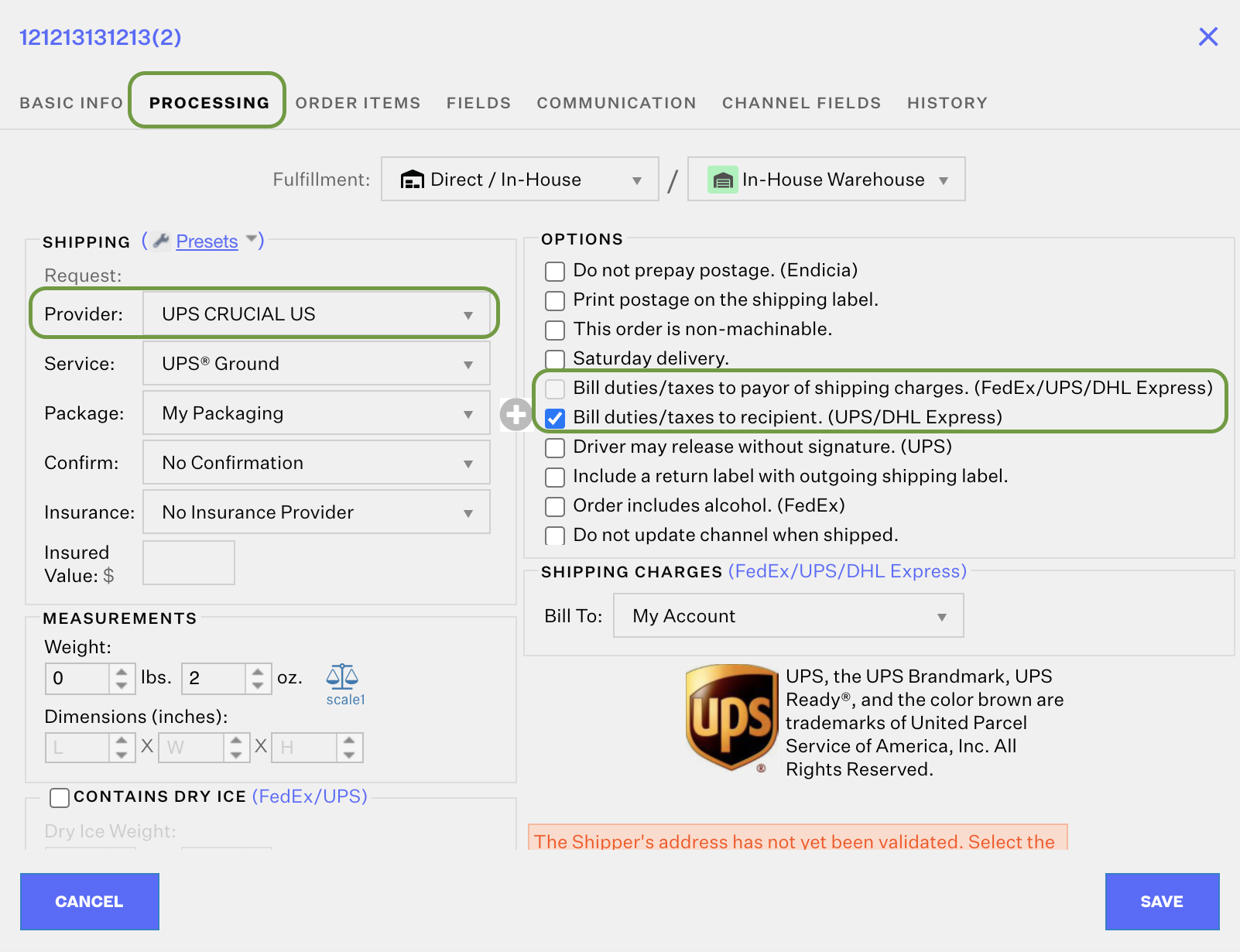Click the Shipper's address not validated warning

797,837
